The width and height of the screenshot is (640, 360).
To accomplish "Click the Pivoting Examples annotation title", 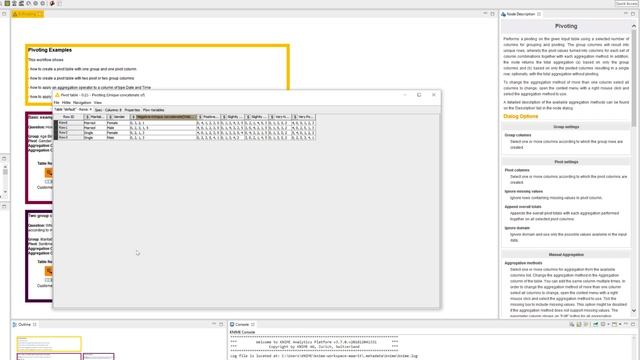I will [50, 50].
